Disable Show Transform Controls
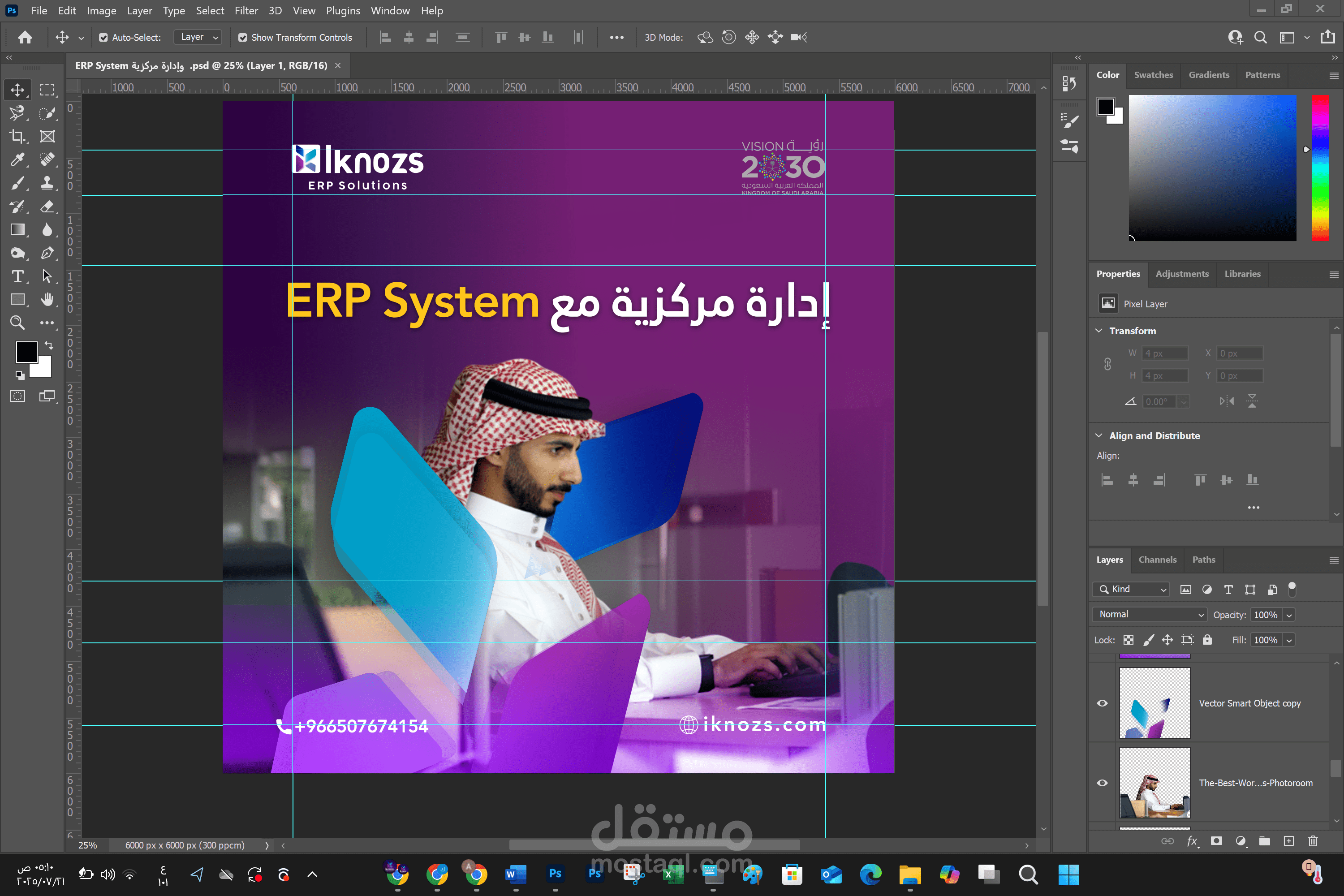Image resolution: width=1344 pixels, height=896 pixels. click(x=243, y=37)
